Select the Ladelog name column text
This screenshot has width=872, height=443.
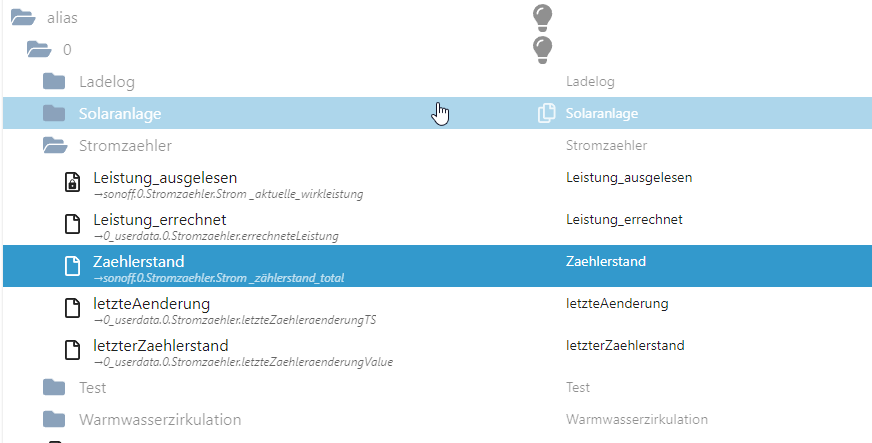tap(590, 82)
